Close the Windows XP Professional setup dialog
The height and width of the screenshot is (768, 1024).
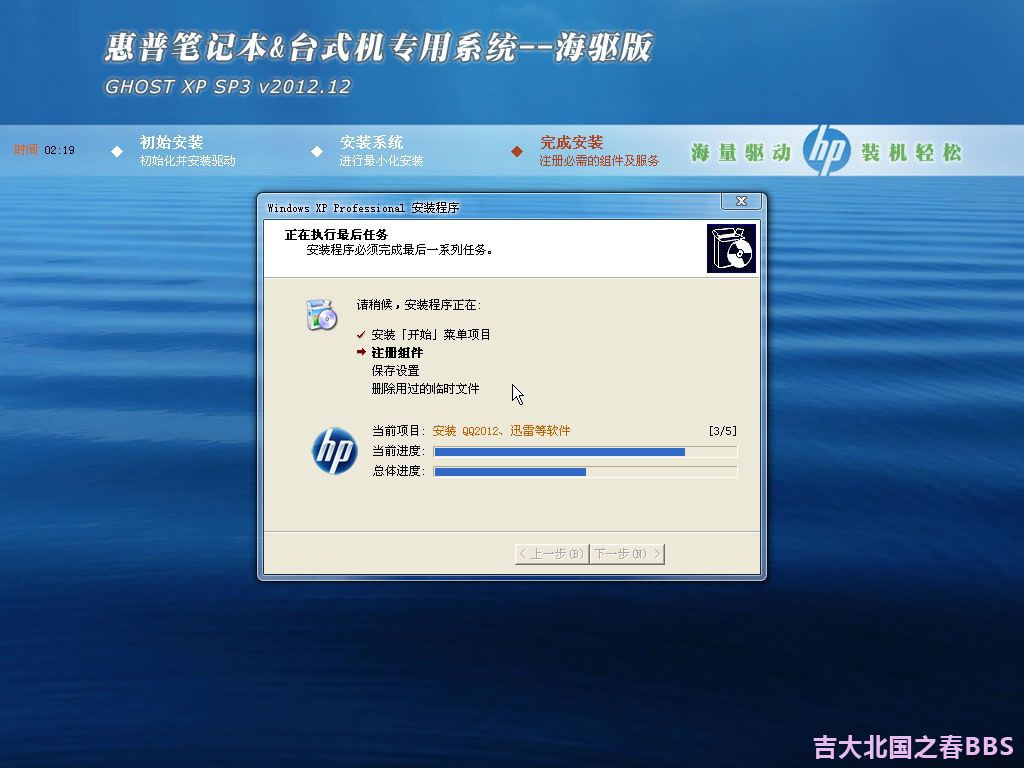click(x=741, y=201)
